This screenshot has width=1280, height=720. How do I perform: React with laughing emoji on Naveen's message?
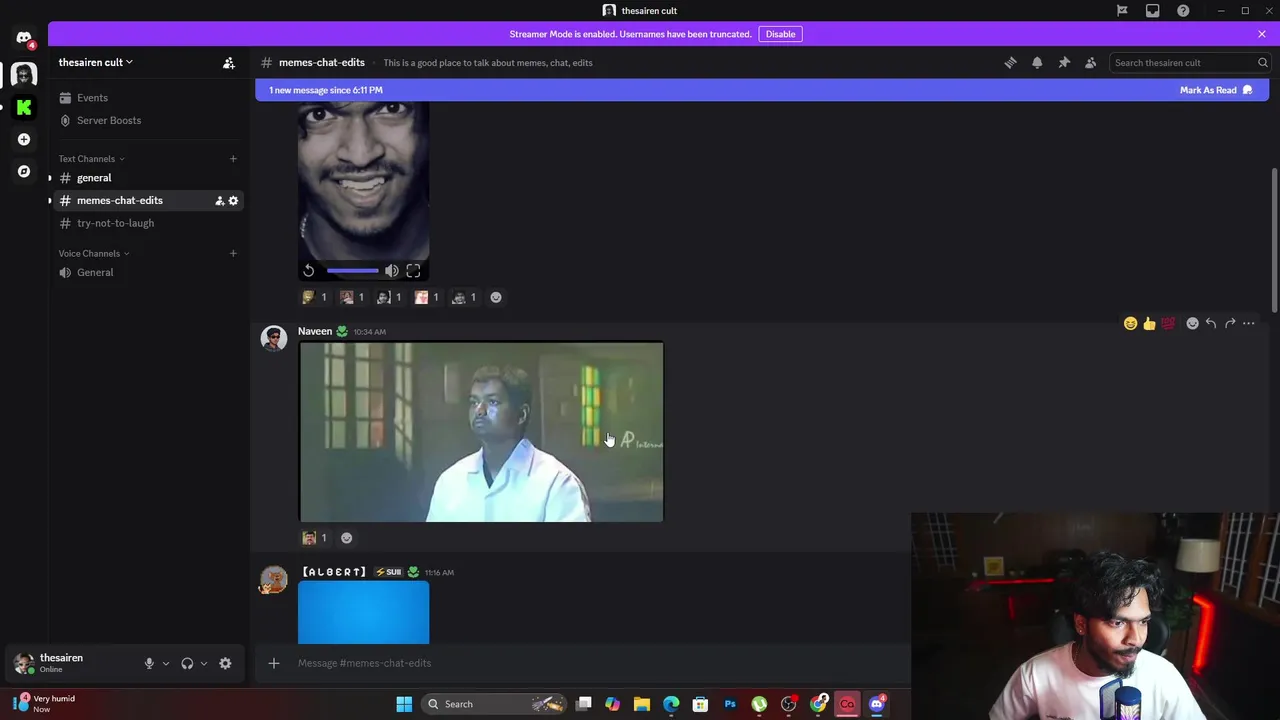click(x=1130, y=323)
